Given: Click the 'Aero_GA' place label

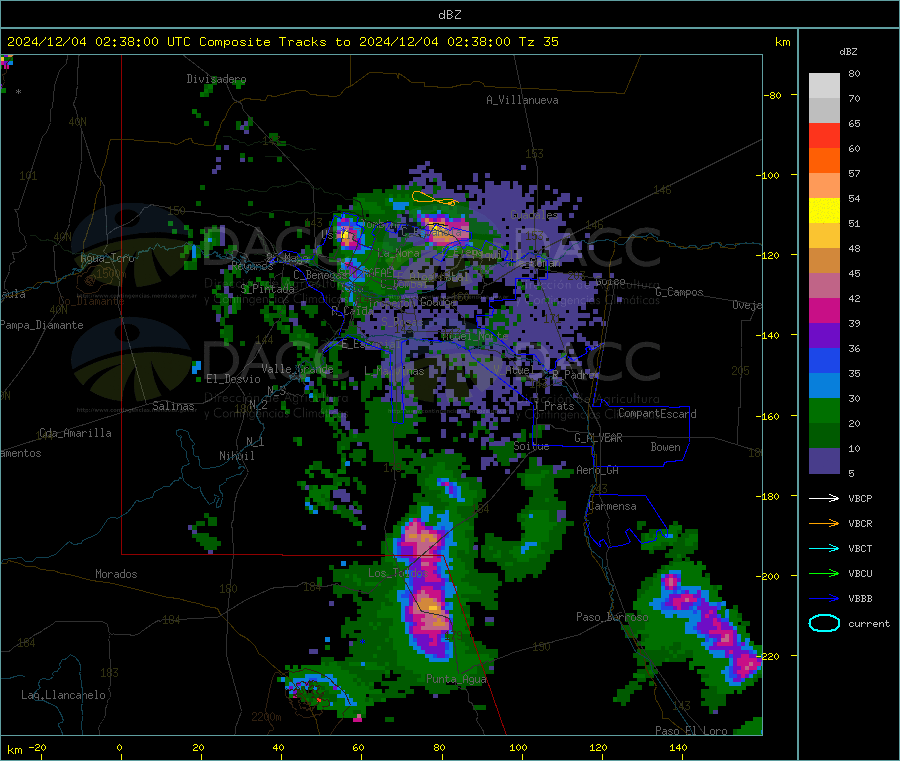Looking at the screenshot, I should point(598,470).
